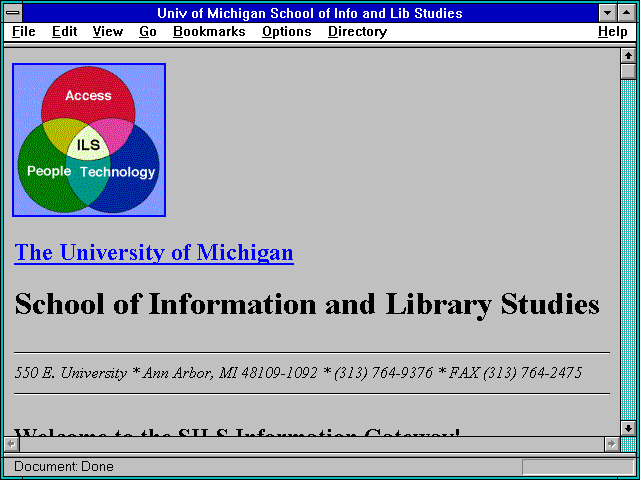Click the ILS Venn diagram logo image

tap(89, 140)
